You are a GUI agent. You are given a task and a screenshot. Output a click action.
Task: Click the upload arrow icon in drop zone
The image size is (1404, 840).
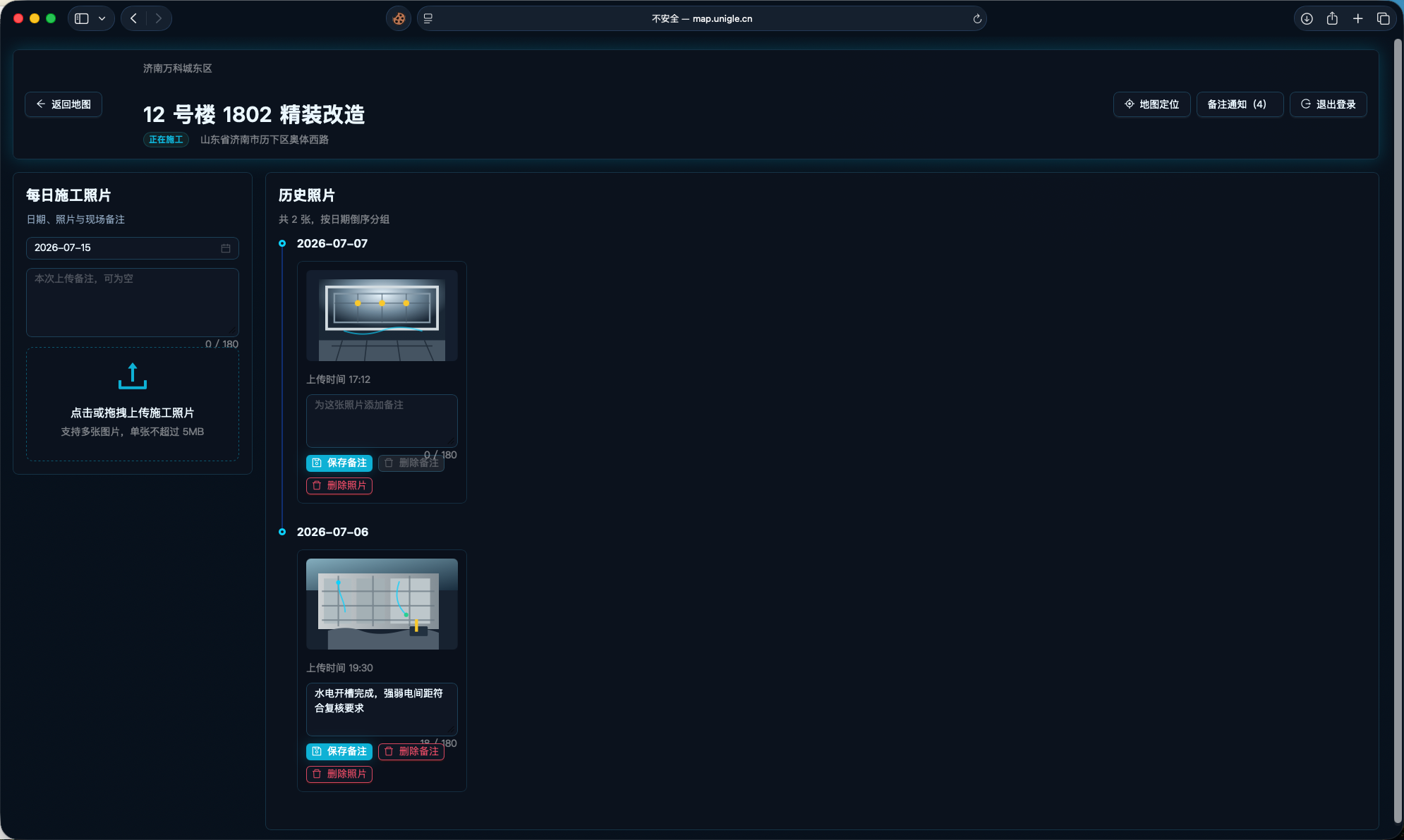tap(133, 376)
